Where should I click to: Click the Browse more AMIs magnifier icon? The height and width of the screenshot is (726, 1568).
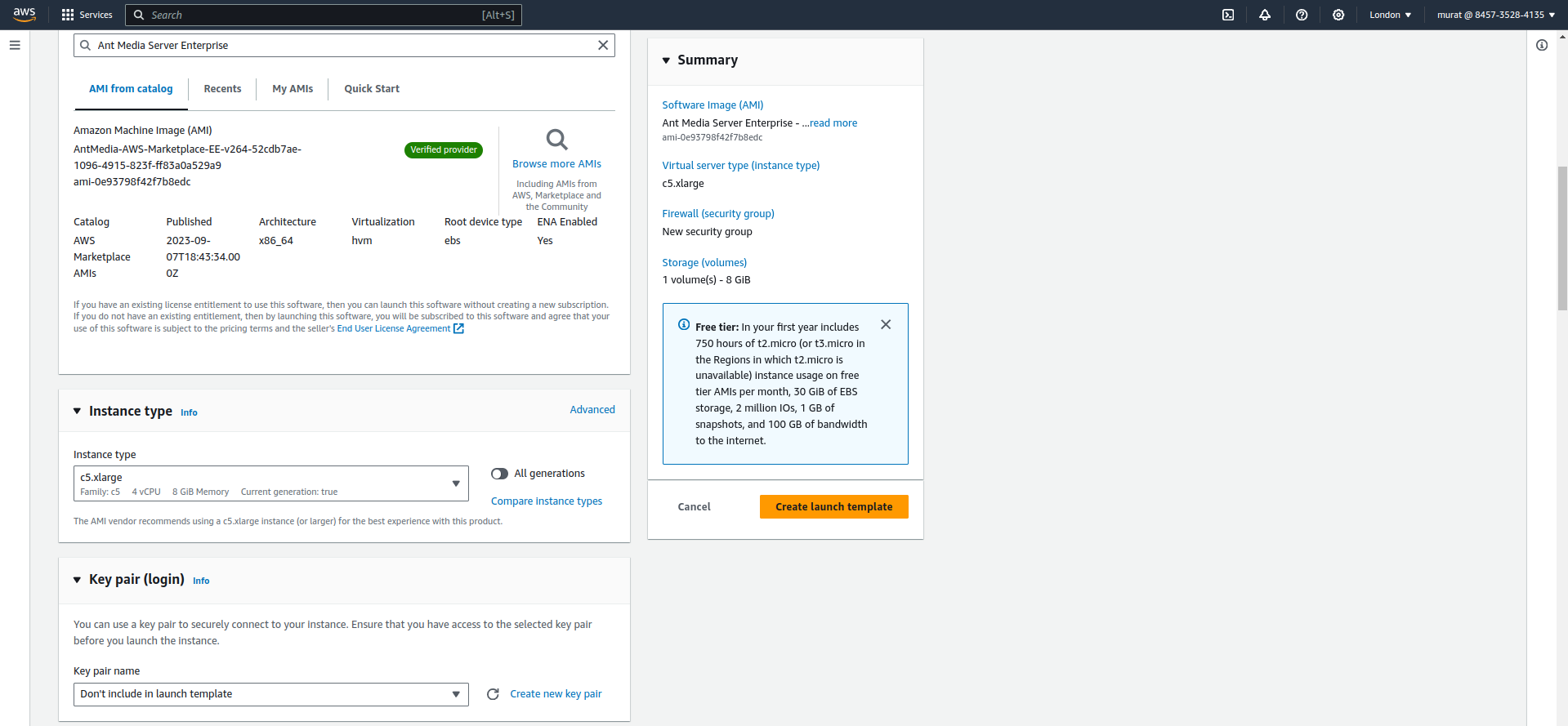556,140
